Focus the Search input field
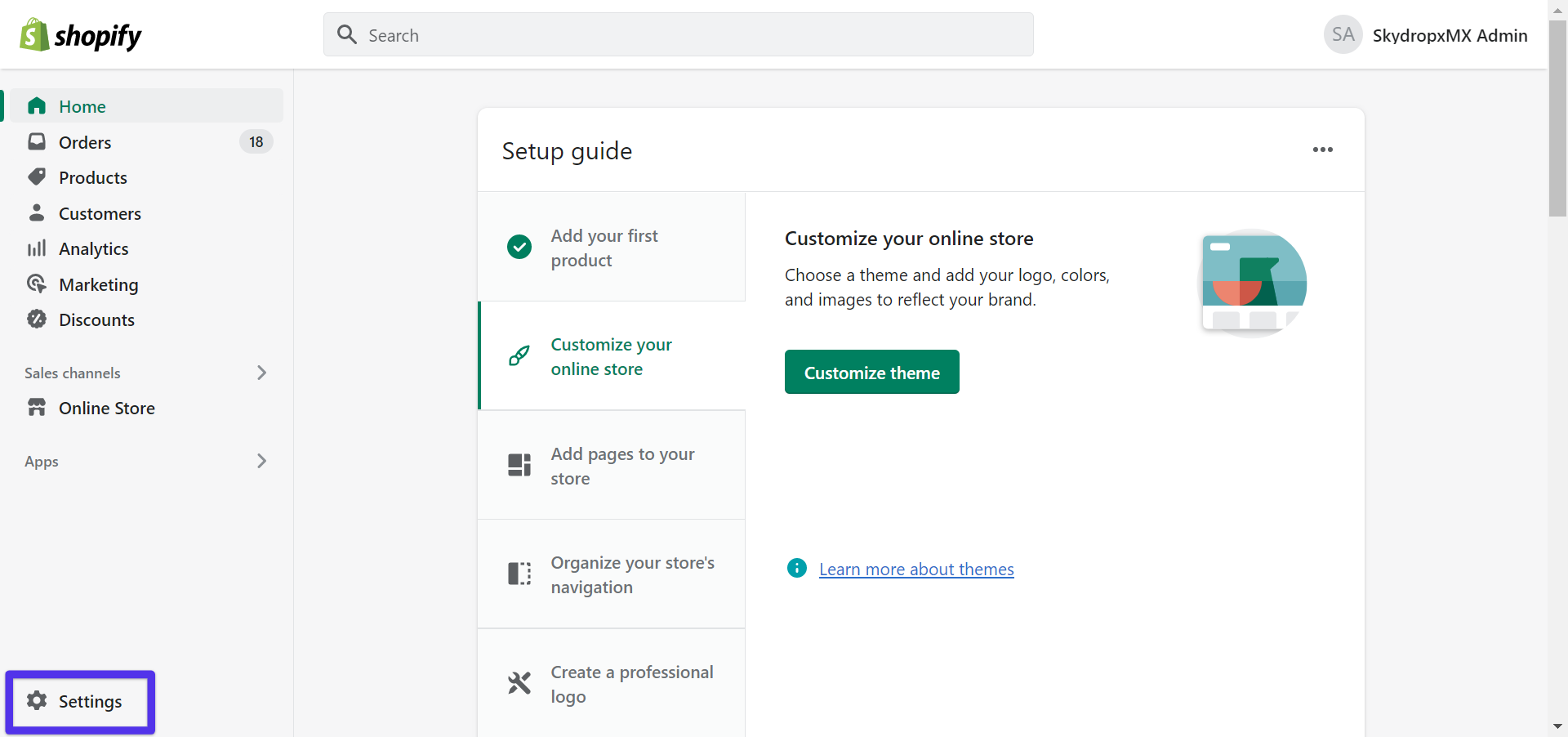1568x737 pixels. tap(679, 34)
